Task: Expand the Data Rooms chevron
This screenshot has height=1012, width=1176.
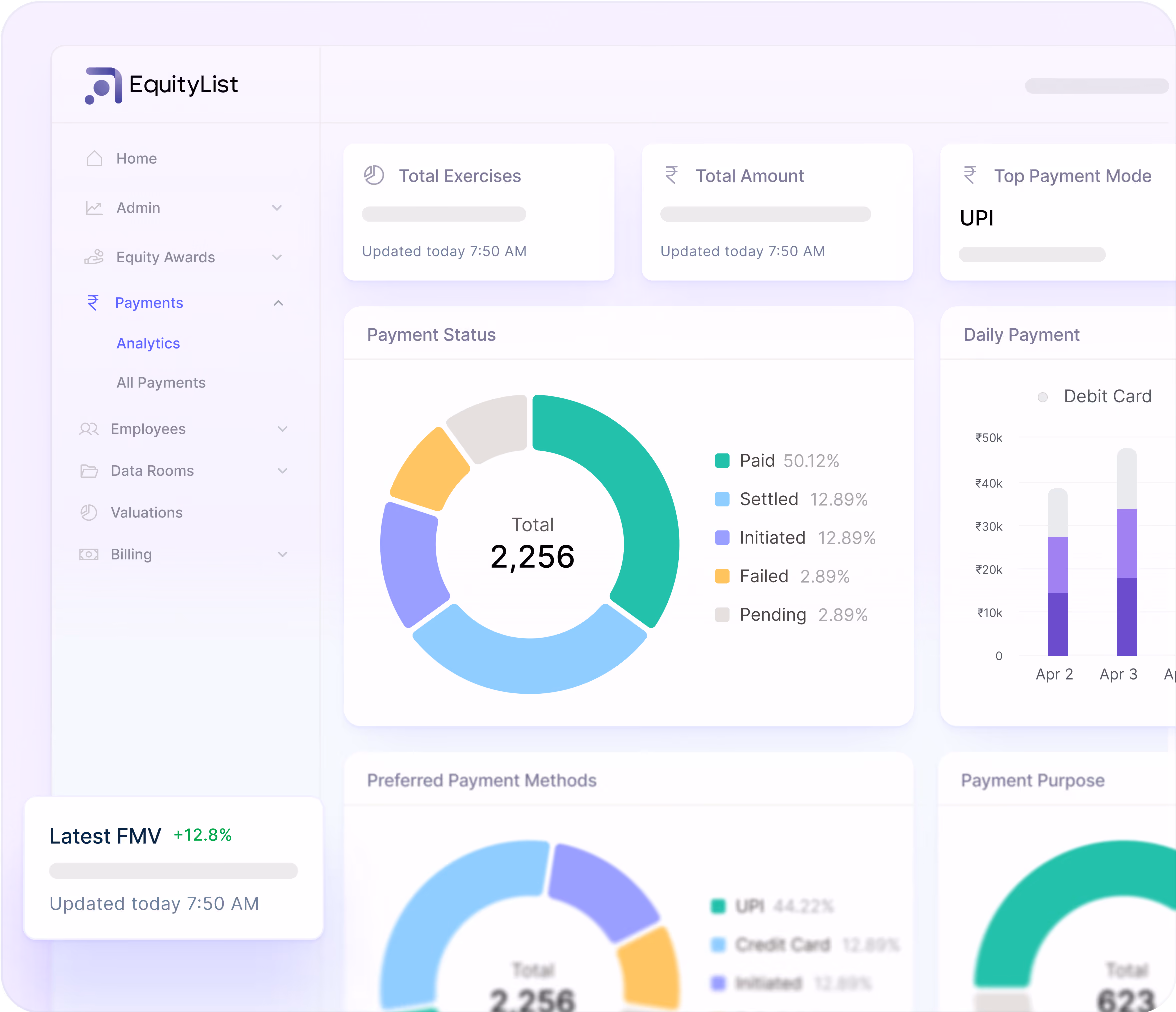Action: pos(283,471)
